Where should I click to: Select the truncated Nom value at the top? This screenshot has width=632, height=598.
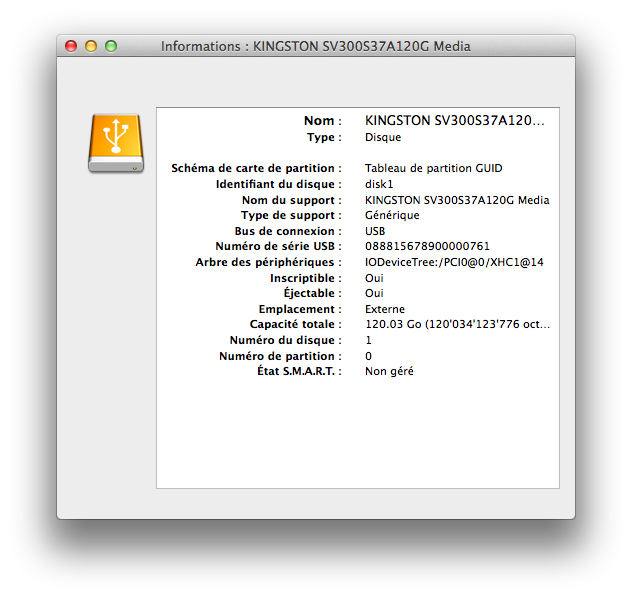(x=454, y=121)
